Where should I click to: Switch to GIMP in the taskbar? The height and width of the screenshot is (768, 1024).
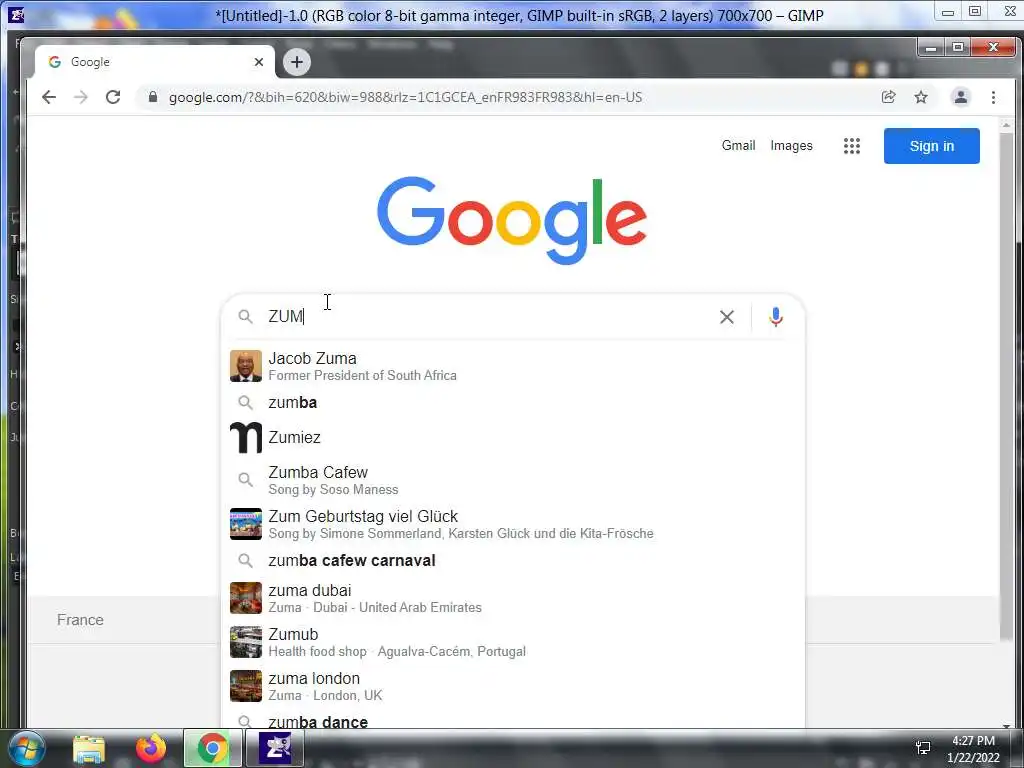pyautogui.click(x=275, y=748)
